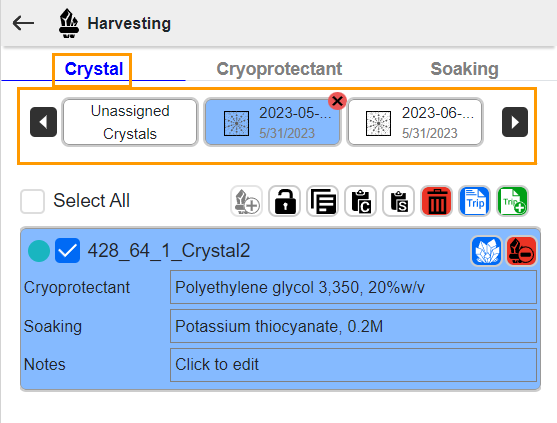Viewport: 557px width, 423px height.
Task: Switch to the Soaking tab
Action: pyautogui.click(x=465, y=69)
